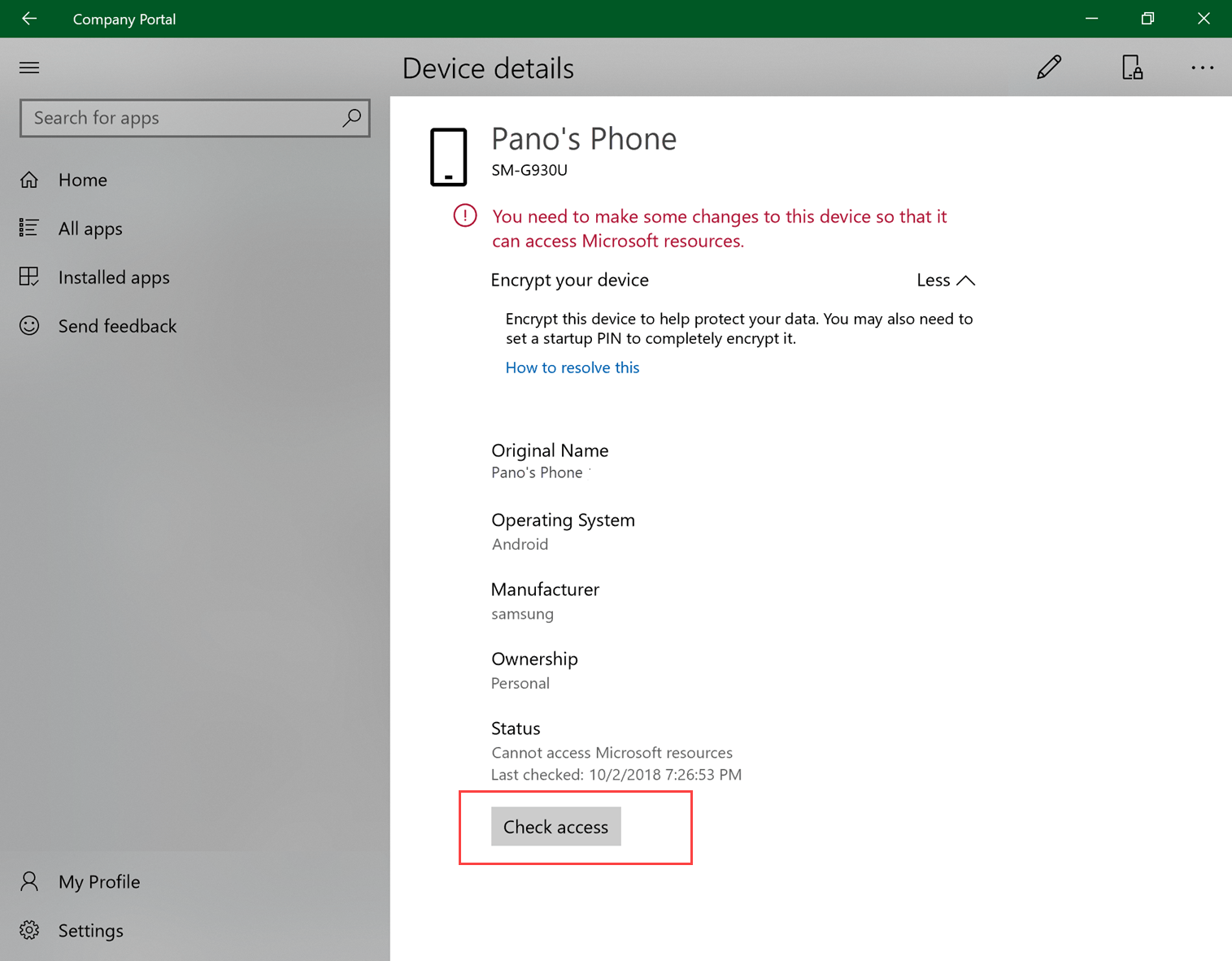The height and width of the screenshot is (961, 1232).
Task: Click the Check access button
Action: point(555,826)
